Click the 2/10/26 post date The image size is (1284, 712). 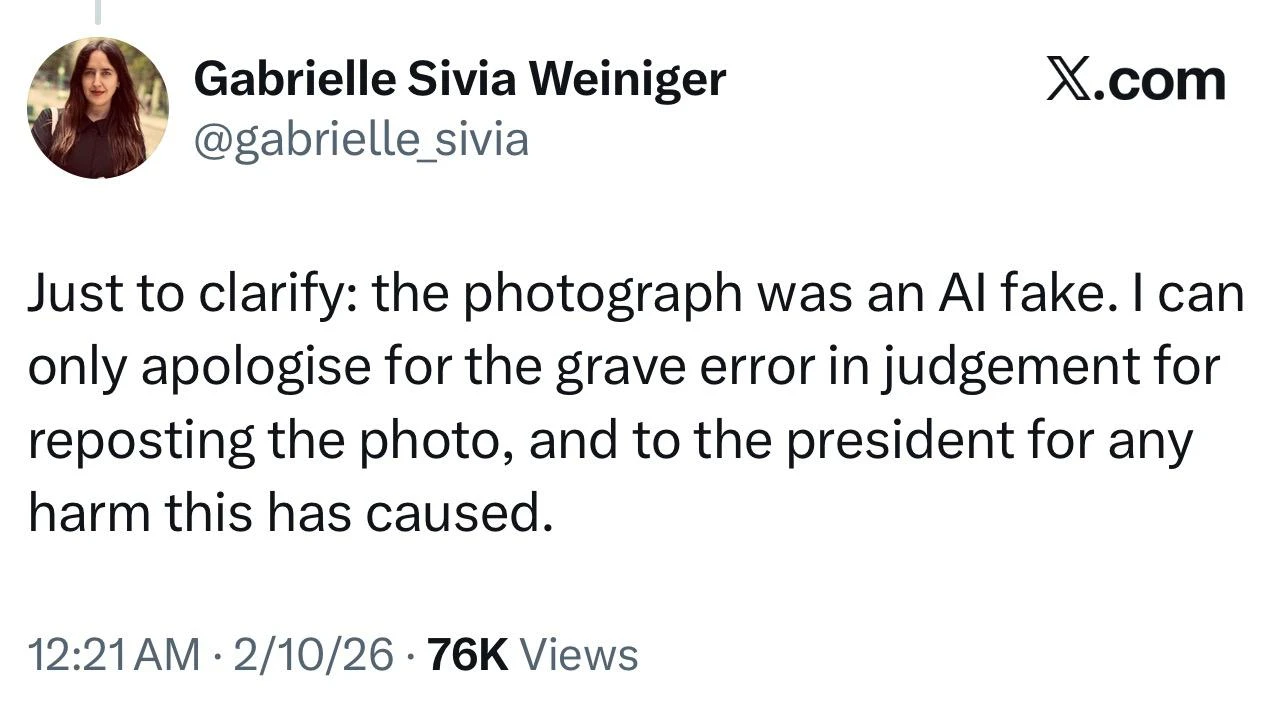(x=313, y=655)
